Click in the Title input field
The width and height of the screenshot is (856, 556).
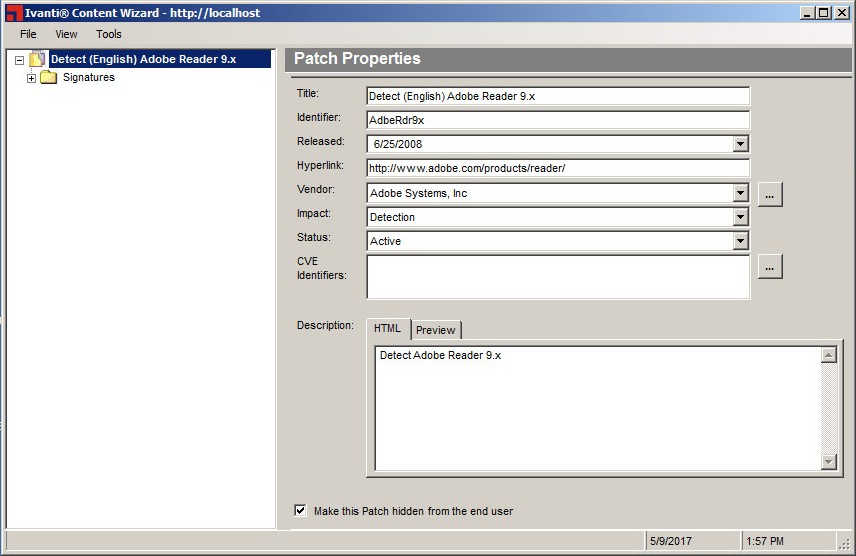tap(558, 96)
